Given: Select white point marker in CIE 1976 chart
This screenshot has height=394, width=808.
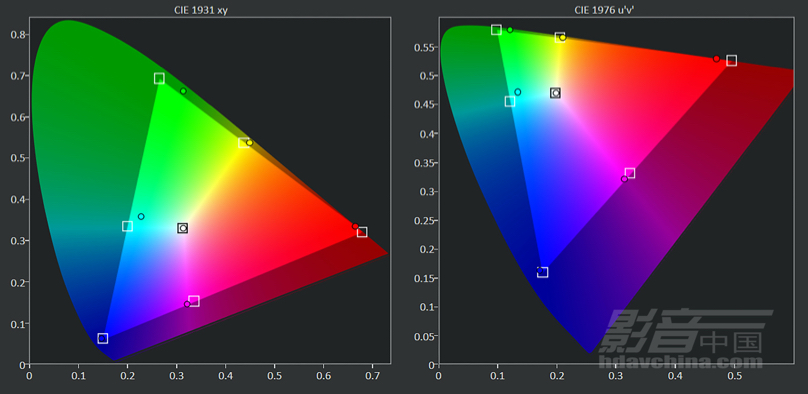Looking at the screenshot, I should [556, 93].
